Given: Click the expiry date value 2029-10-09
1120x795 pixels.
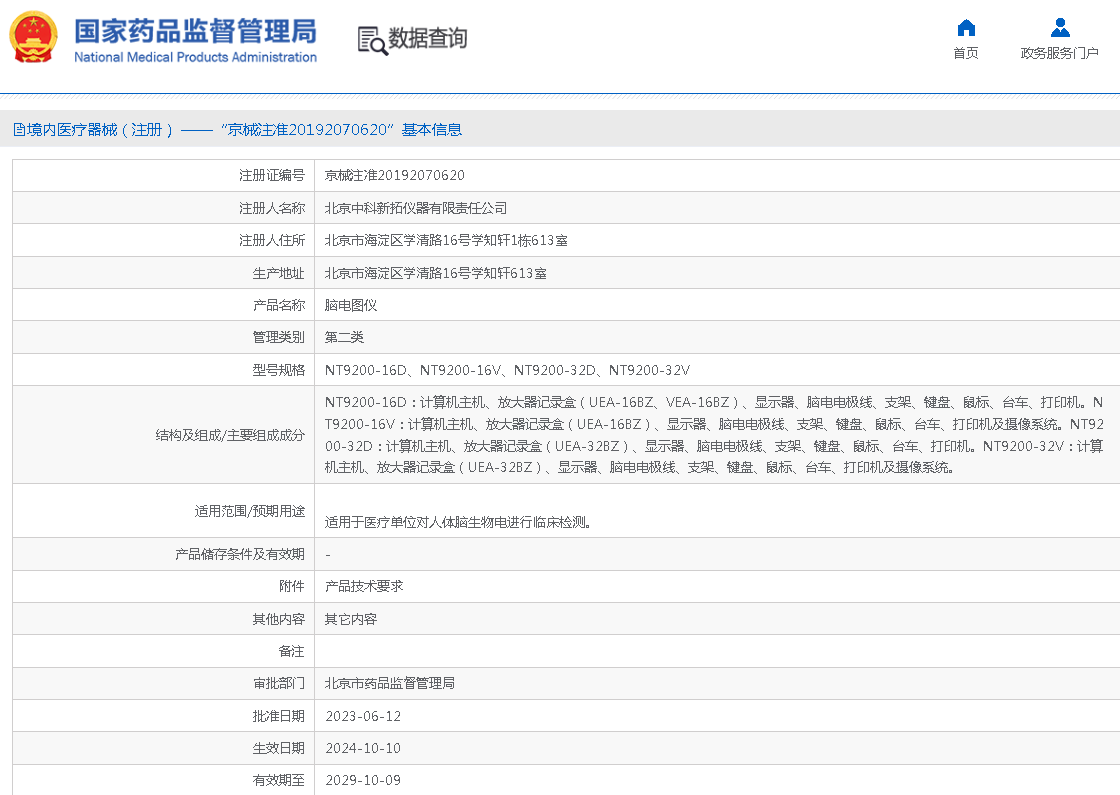Looking at the screenshot, I should pyautogui.click(x=363, y=780).
